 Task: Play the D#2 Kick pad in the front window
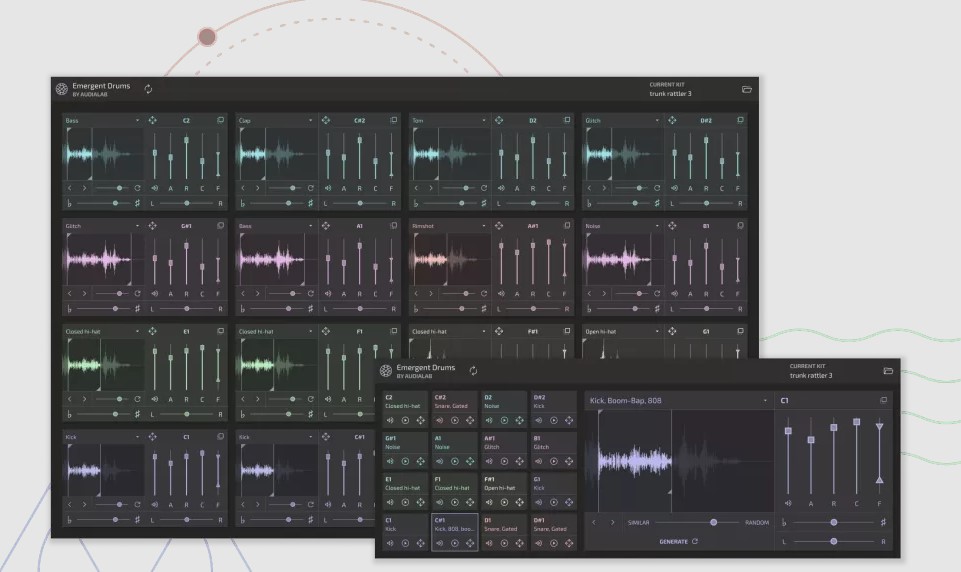click(553, 421)
